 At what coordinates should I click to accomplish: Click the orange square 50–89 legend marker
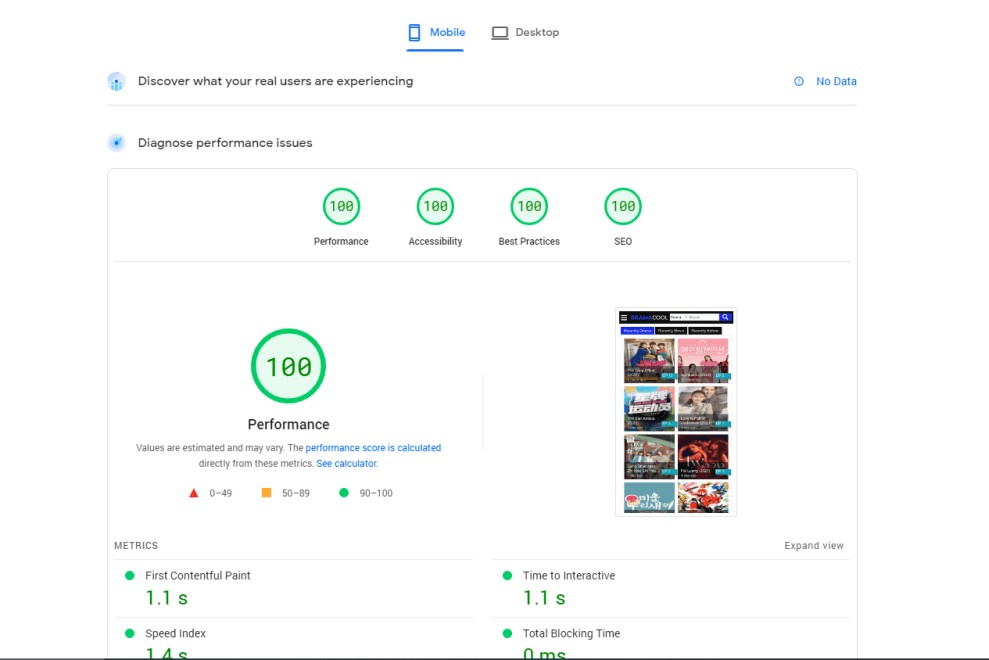coord(266,493)
